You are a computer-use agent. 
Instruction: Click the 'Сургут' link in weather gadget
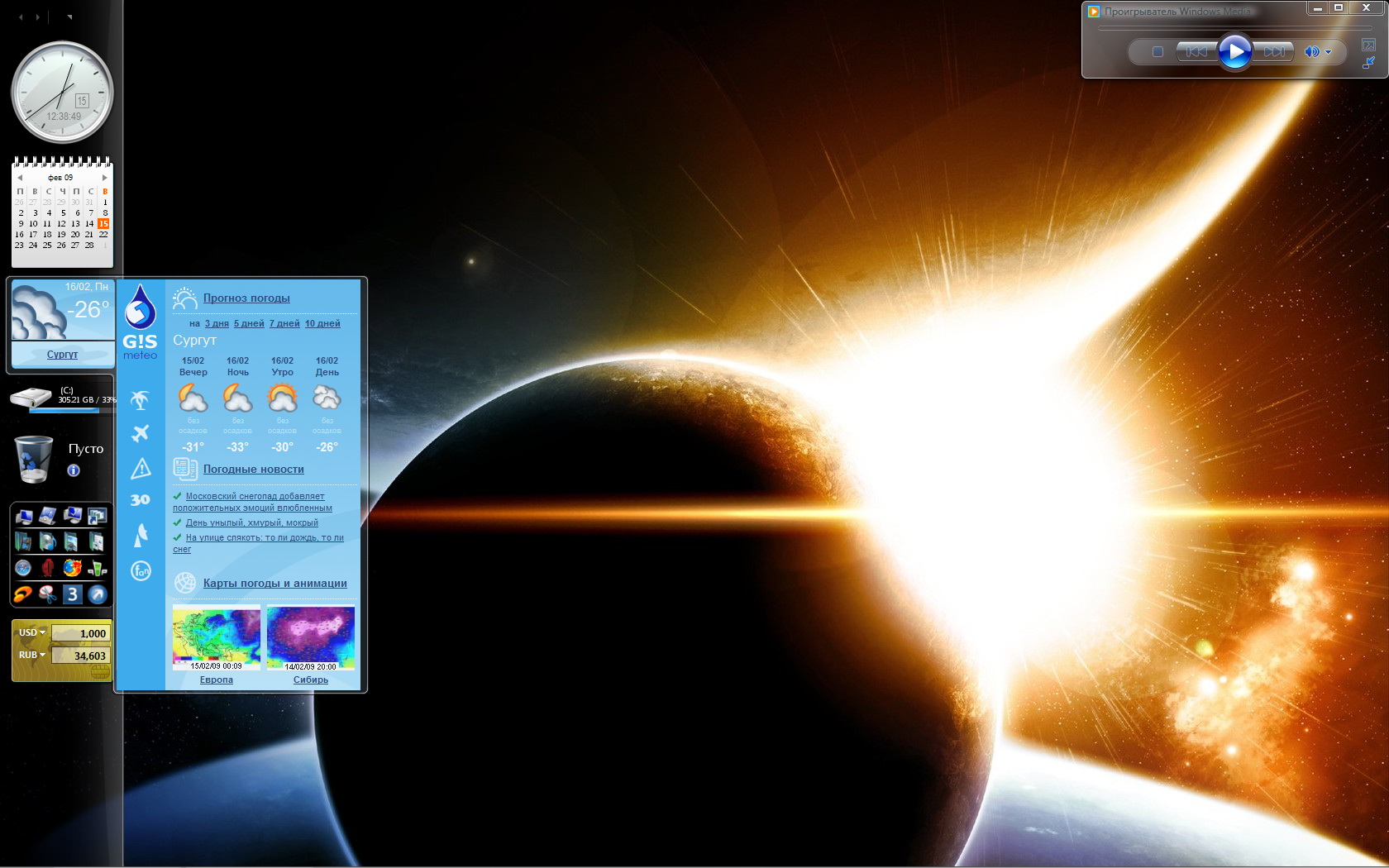coord(62,355)
